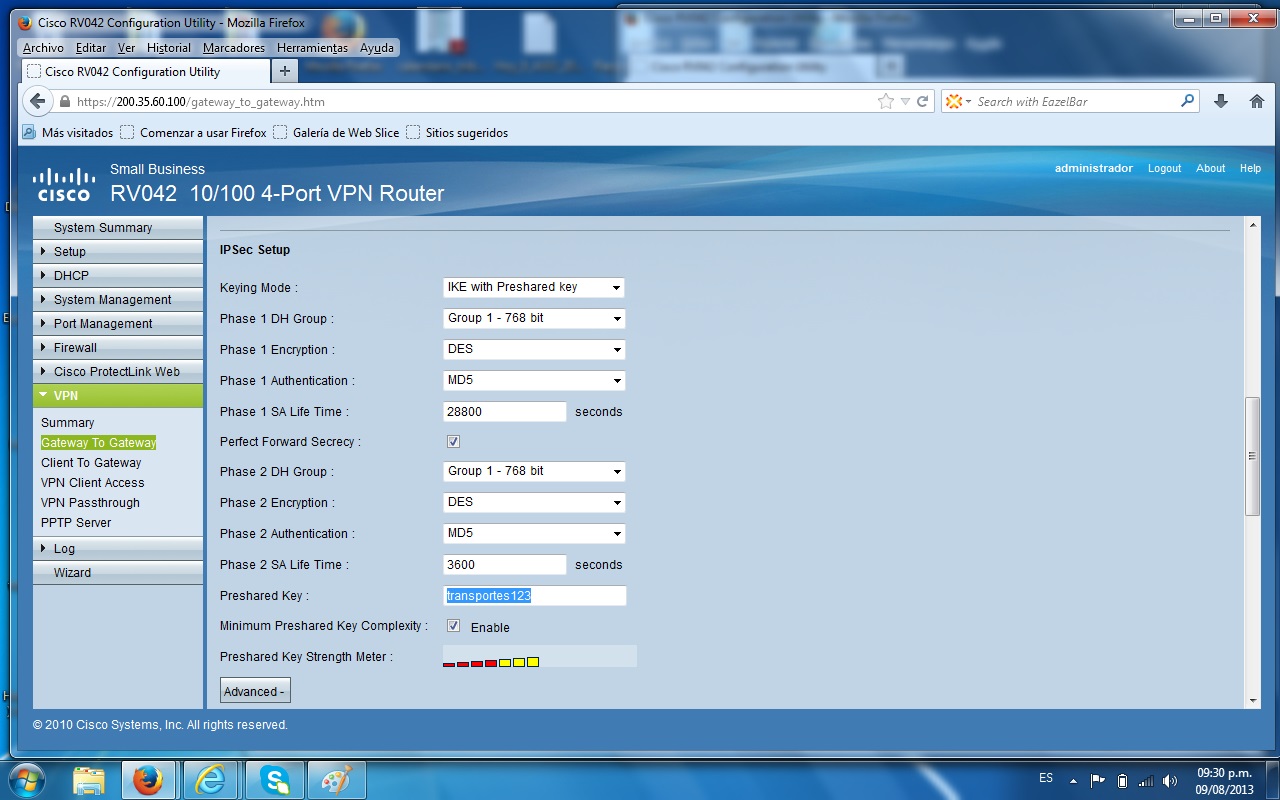Open the Phase 2 Authentication dropdown
1280x800 pixels.
tap(534, 533)
